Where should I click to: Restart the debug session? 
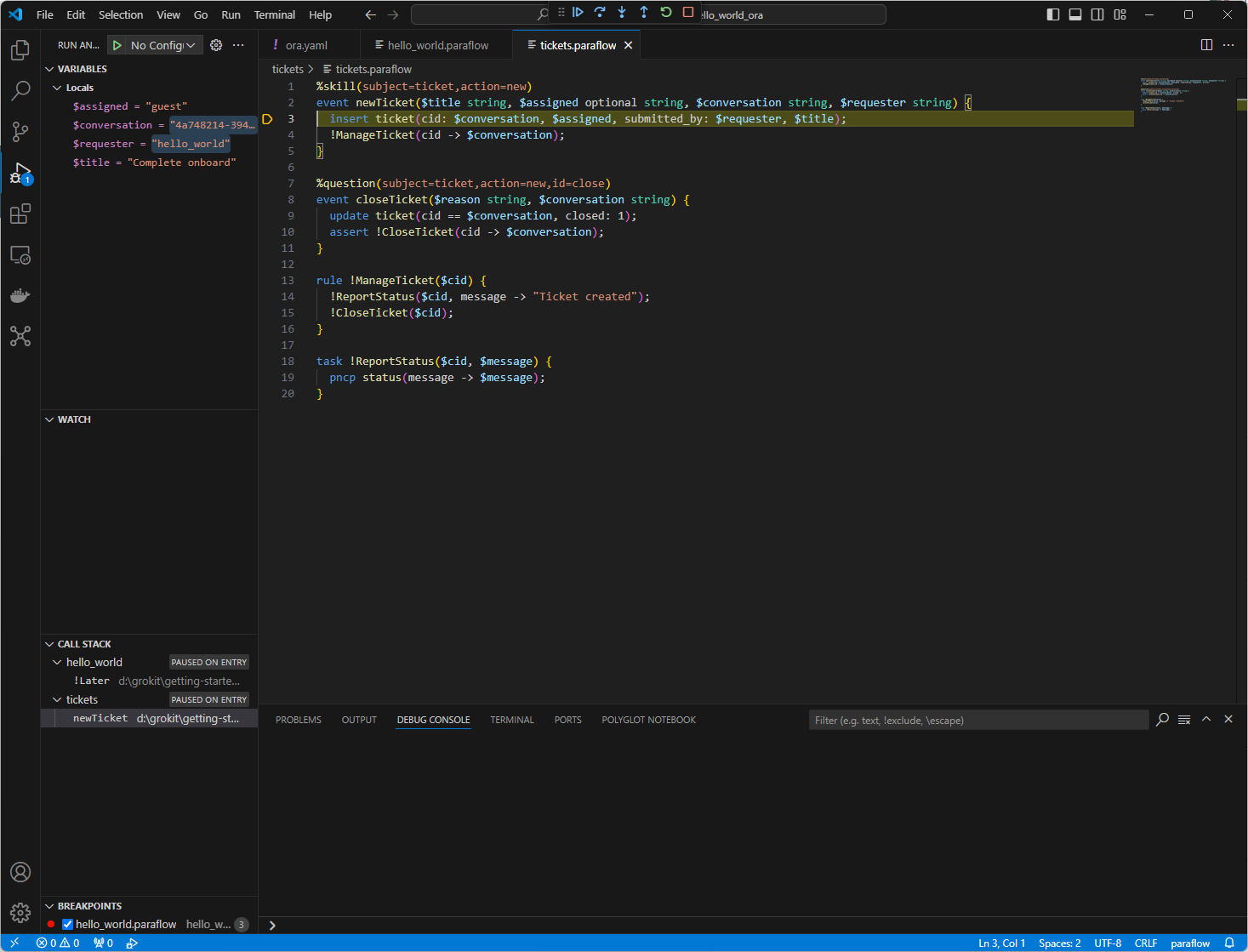point(665,12)
